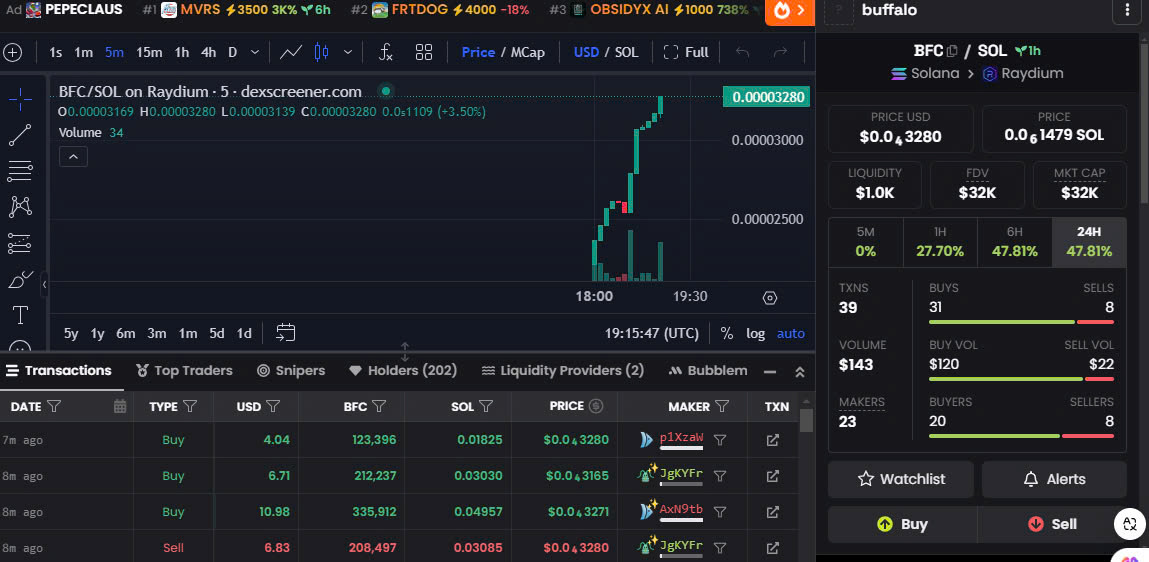Image resolution: width=1149 pixels, height=562 pixels.
Task: Select the 5m timeframe
Action: 114,52
